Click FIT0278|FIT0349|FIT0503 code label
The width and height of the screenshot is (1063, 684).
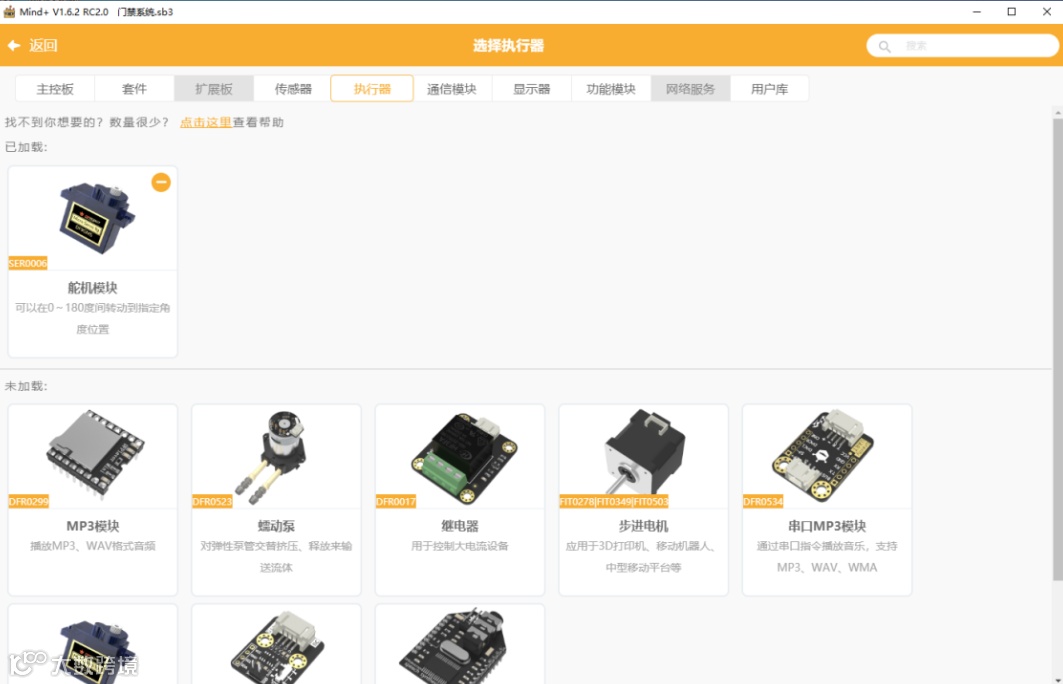pos(614,502)
